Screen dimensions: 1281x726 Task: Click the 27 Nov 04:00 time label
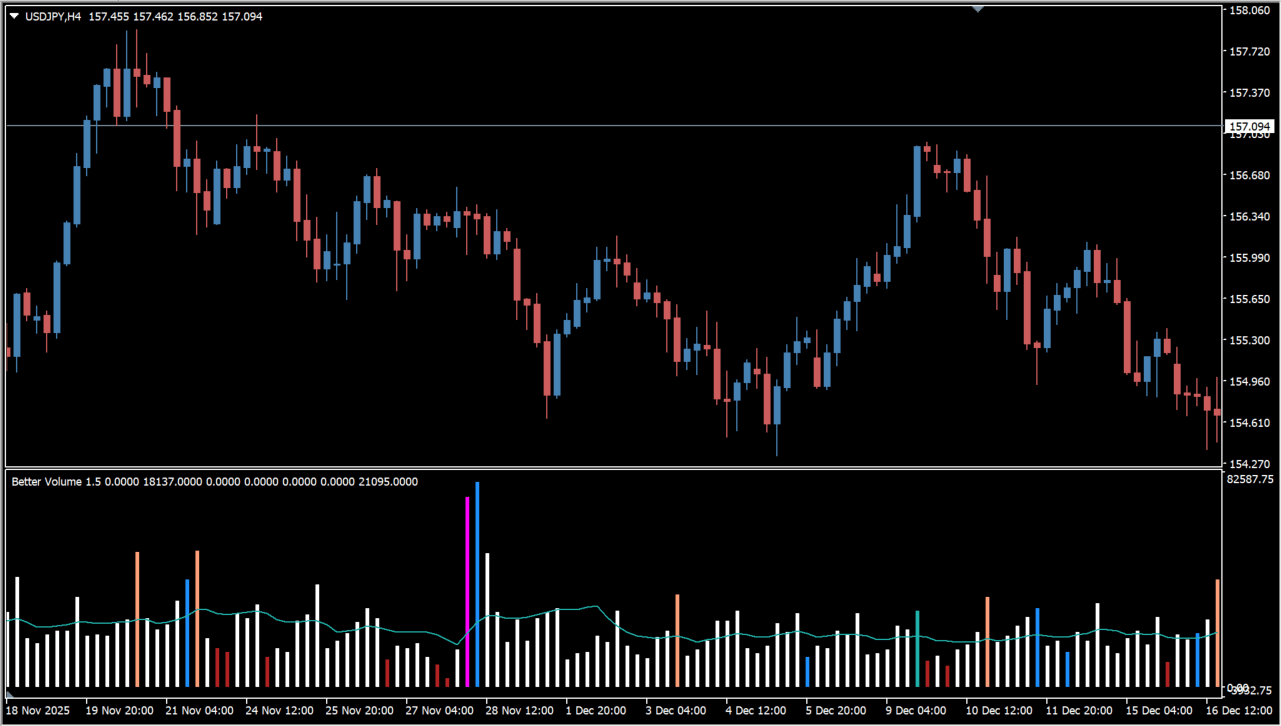(x=440, y=710)
